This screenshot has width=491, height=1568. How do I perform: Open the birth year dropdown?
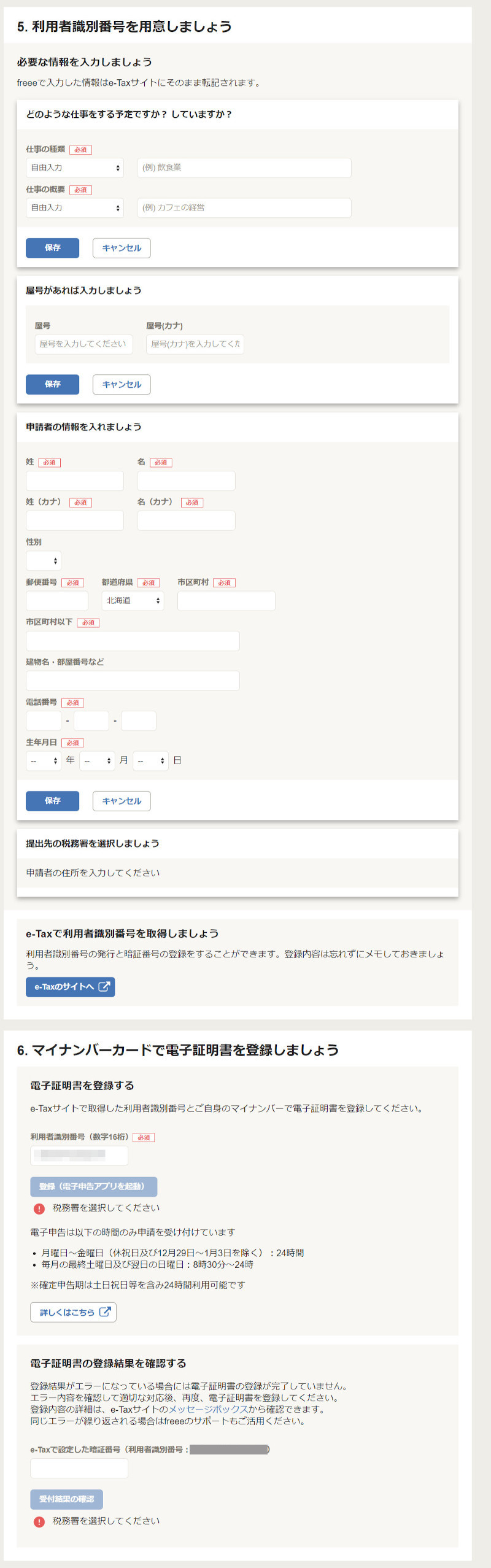pos(44,761)
